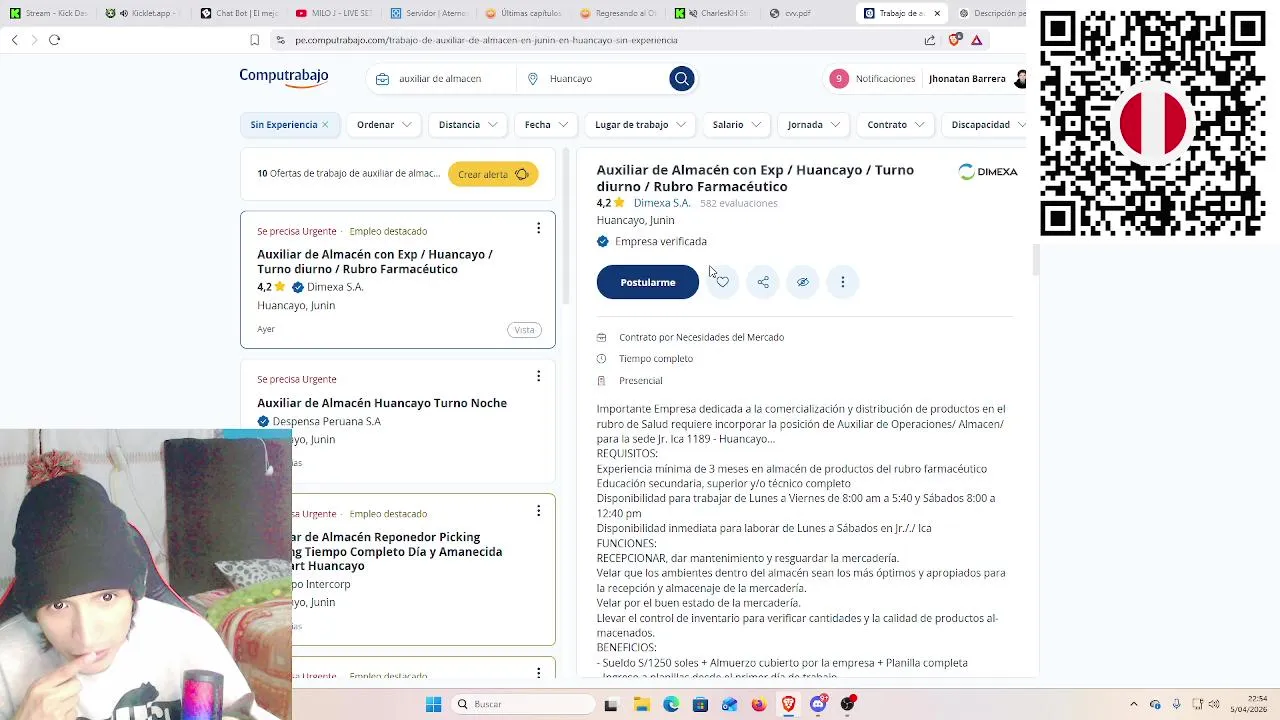Image resolution: width=1280 pixels, height=720 pixels.
Task: Open Lugar de trabajo filter
Action: click(x=640, y=125)
